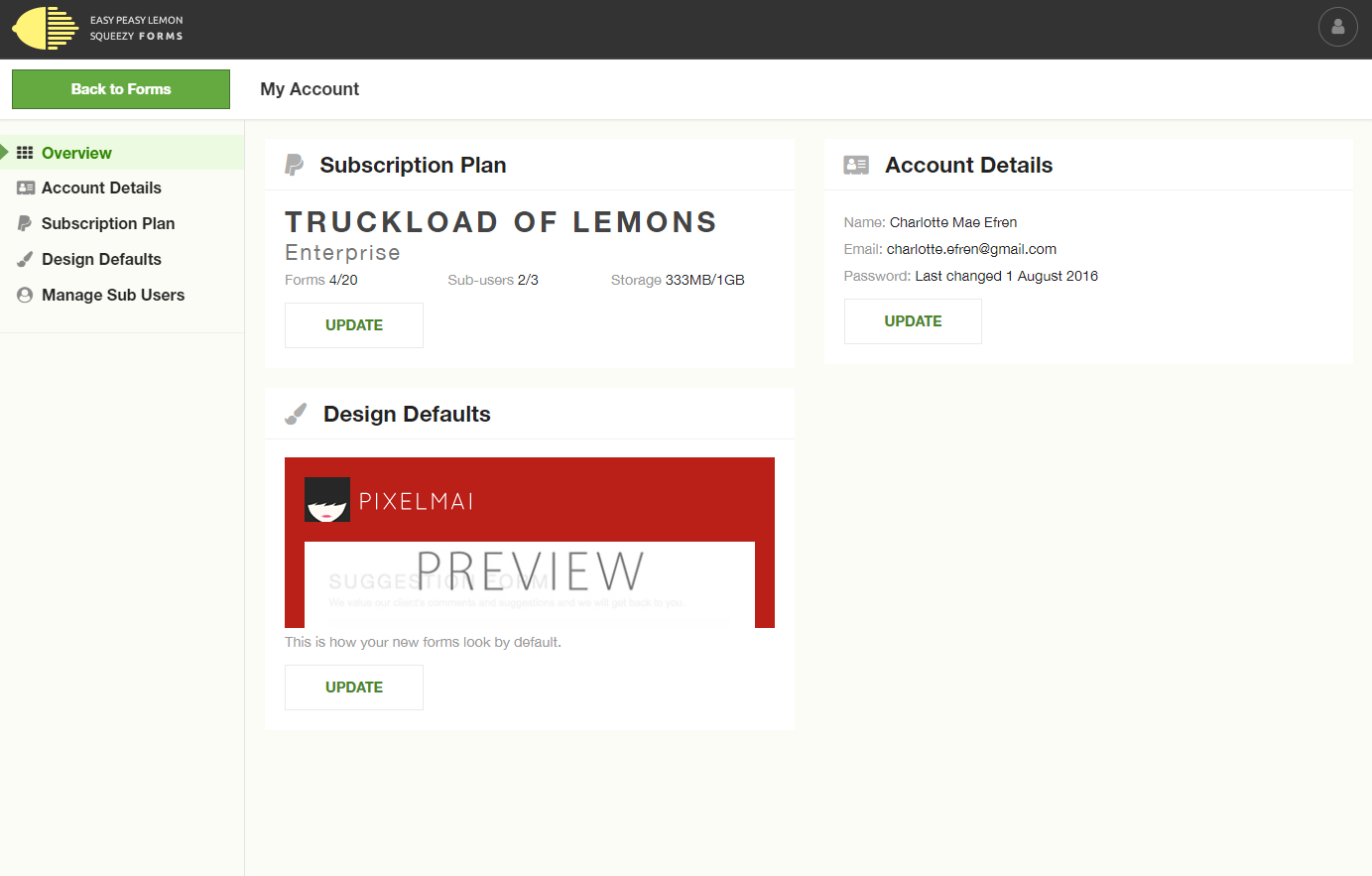The height and width of the screenshot is (876, 1372).
Task: Click the lemon logo icon
Action: 45,28
